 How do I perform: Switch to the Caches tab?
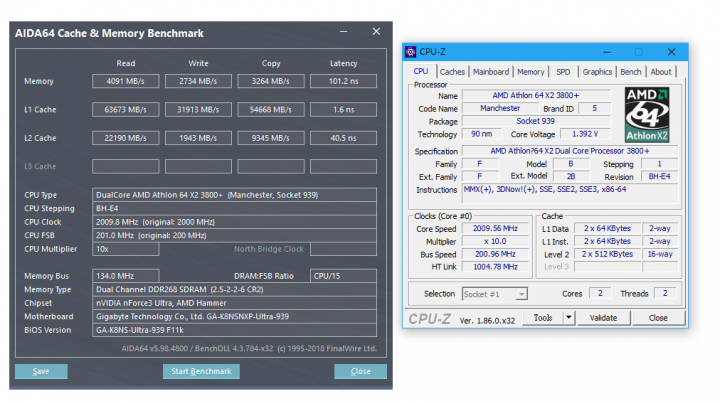(452, 72)
